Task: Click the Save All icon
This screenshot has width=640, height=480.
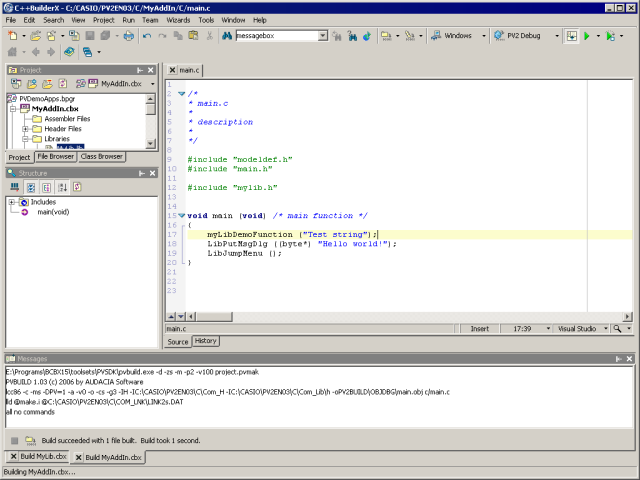Action: click(105, 36)
